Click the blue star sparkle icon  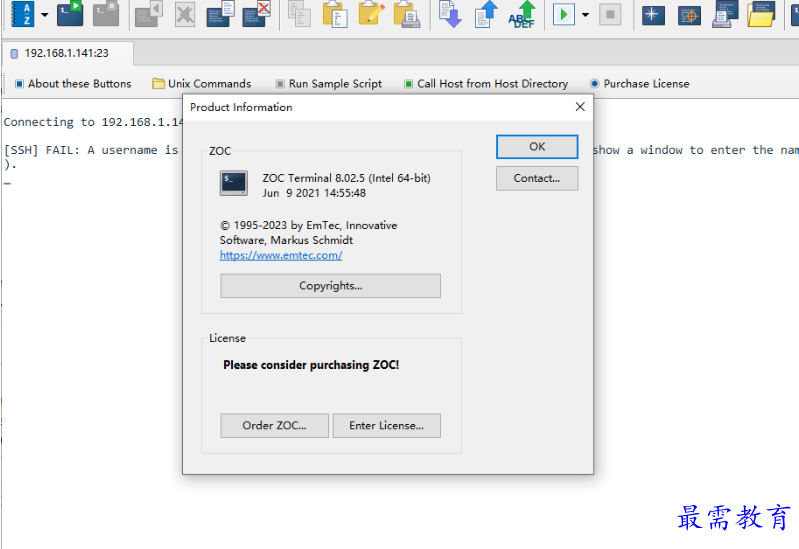click(x=653, y=15)
